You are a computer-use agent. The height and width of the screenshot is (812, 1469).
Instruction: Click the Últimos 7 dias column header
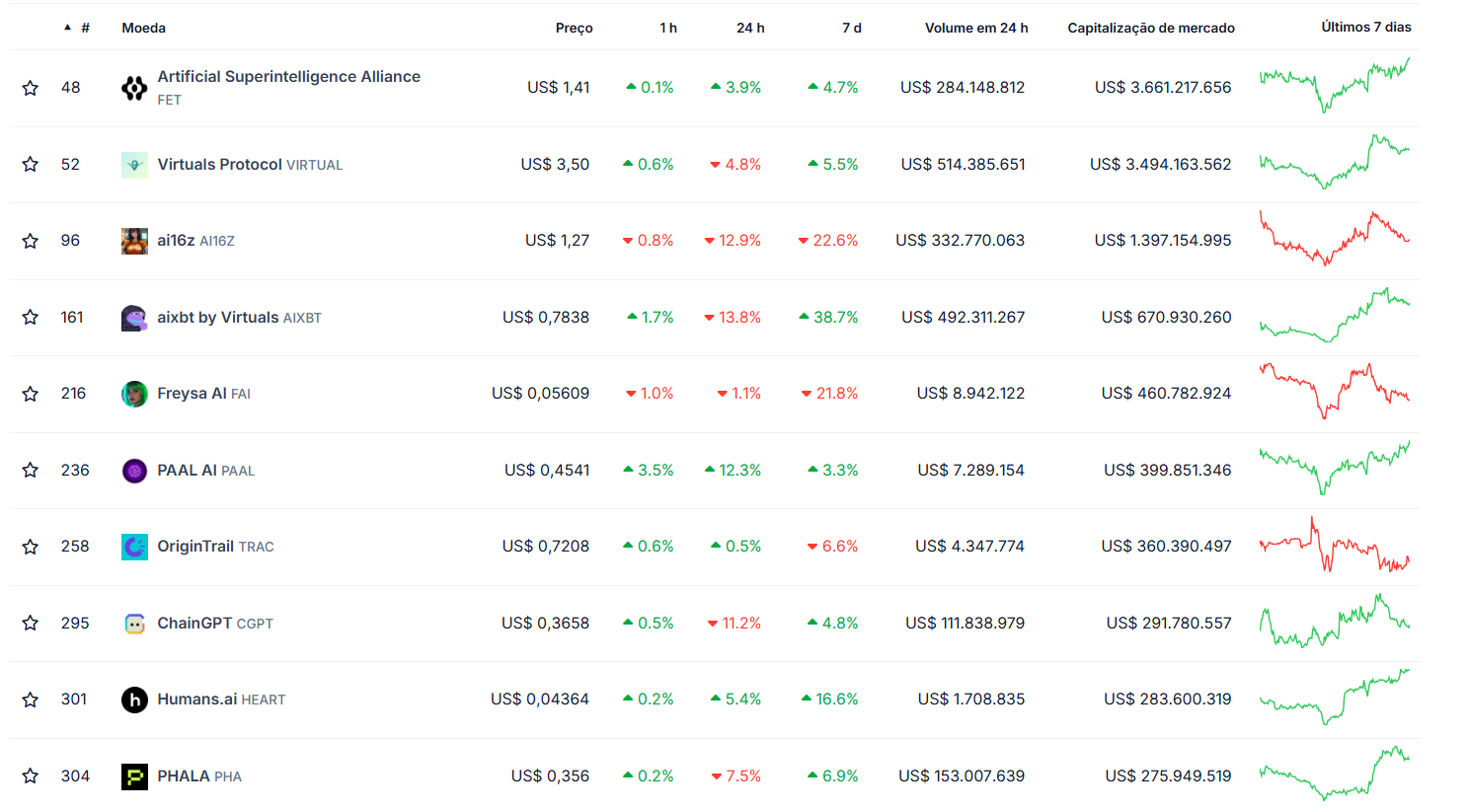coord(1366,27)
